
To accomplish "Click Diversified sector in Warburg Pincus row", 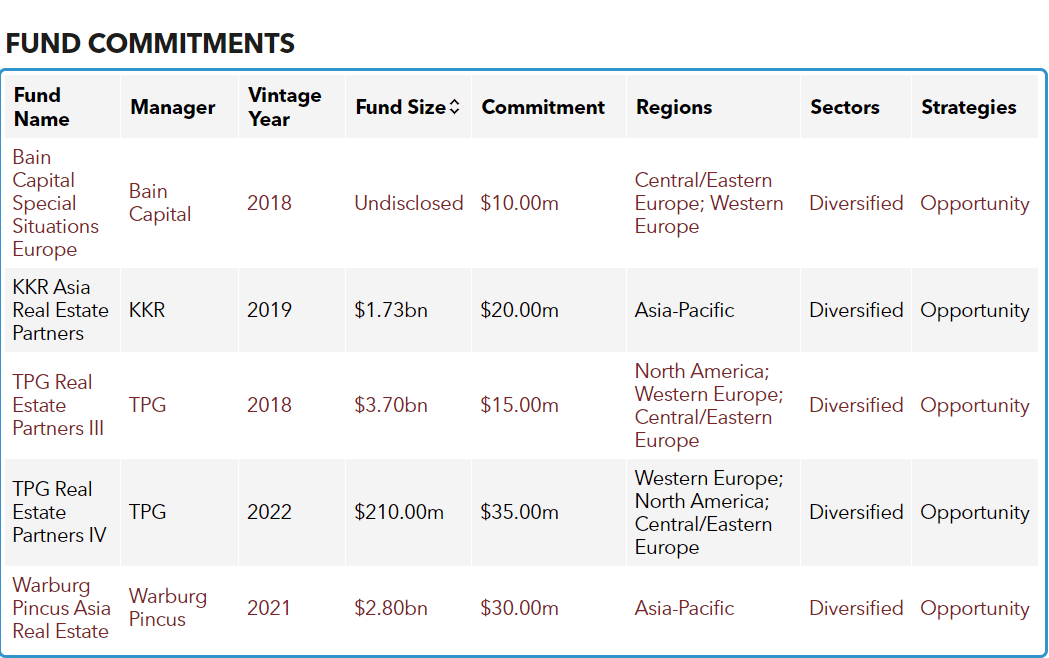I will pyautogui.click(x=856, y=608).
